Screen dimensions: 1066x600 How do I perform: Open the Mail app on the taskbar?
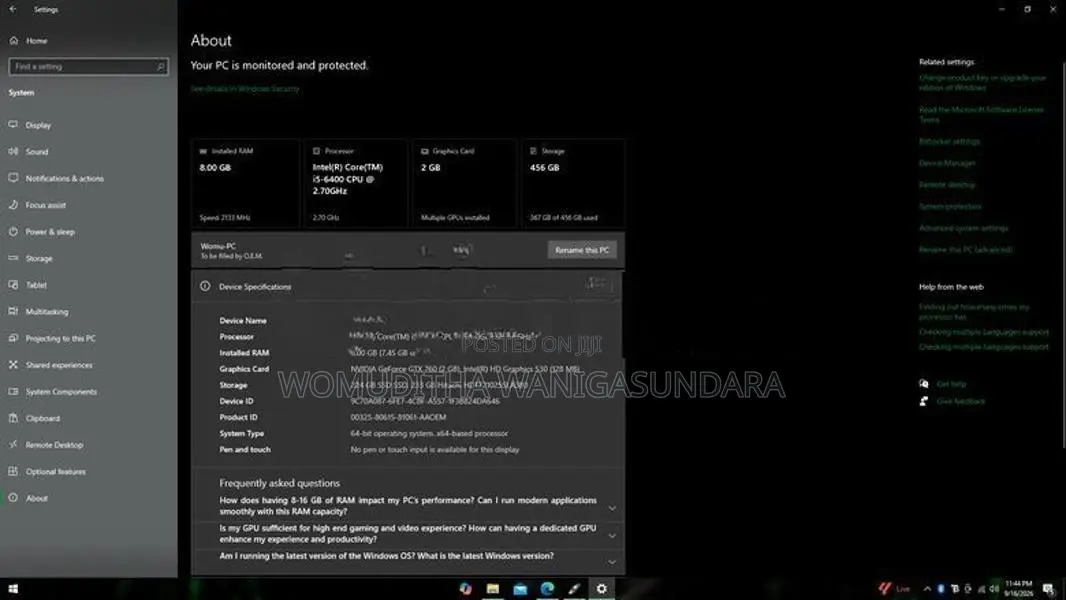coord(520,588)
